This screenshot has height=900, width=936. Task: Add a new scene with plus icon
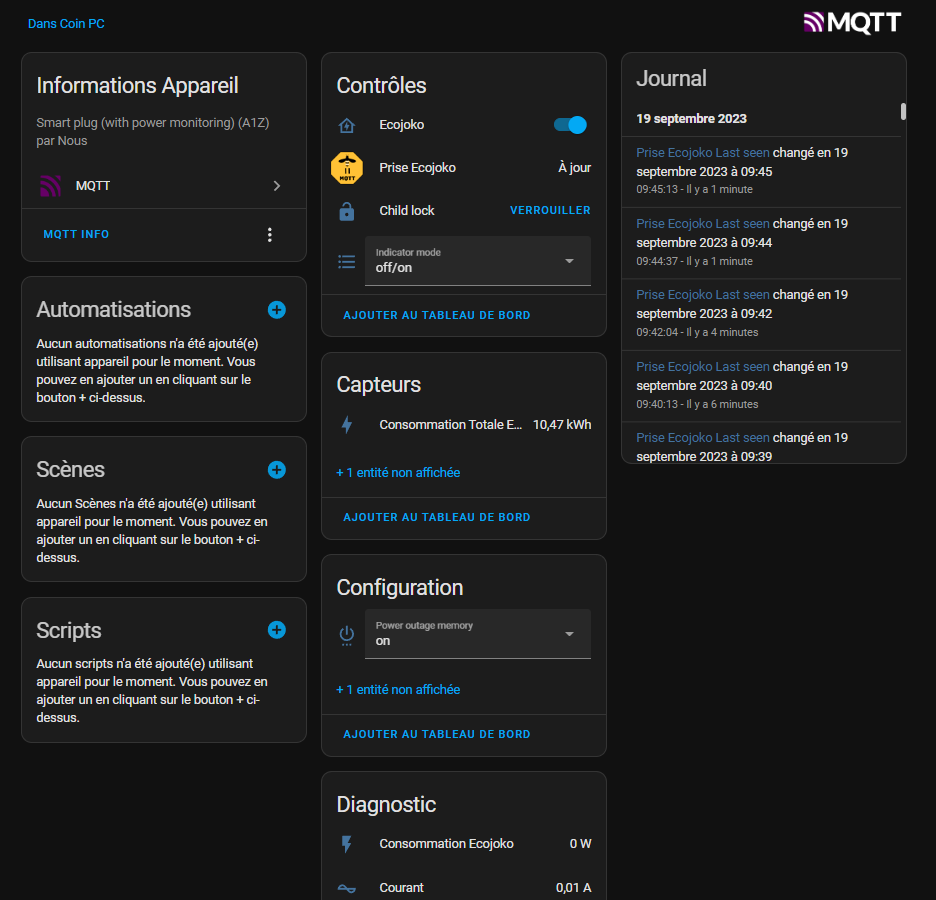click(276, 470)
